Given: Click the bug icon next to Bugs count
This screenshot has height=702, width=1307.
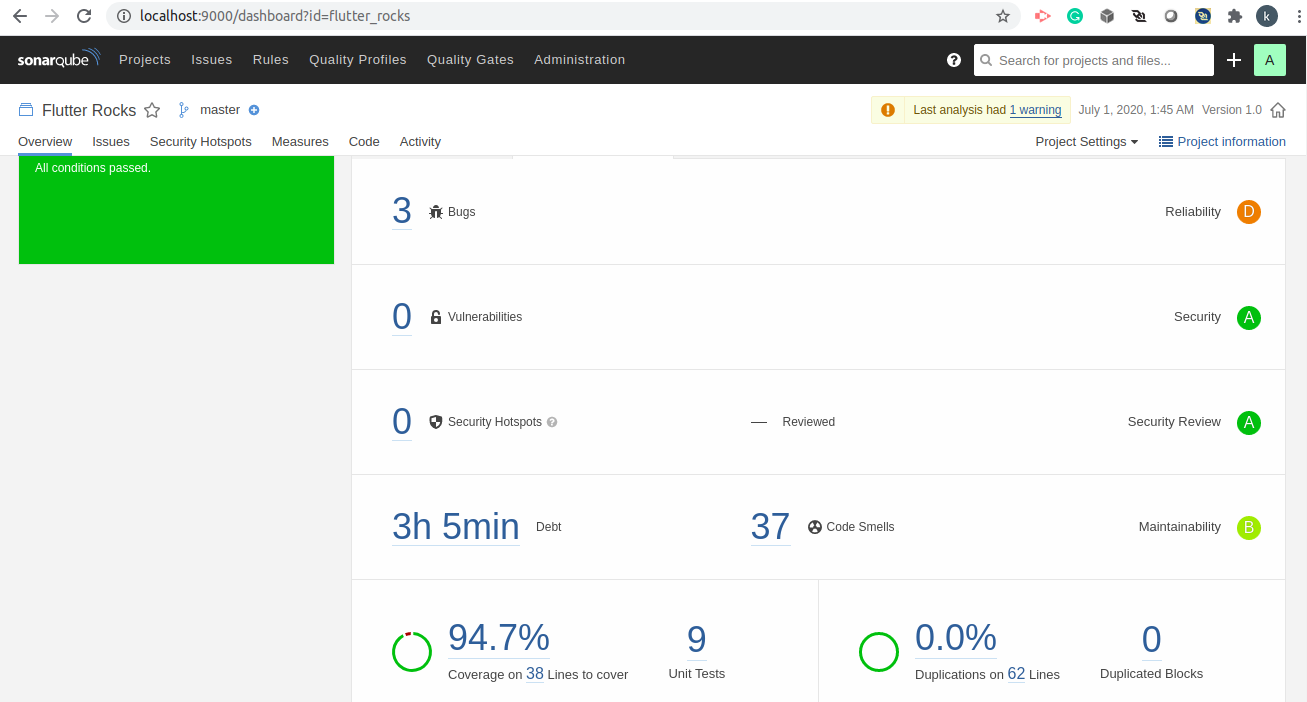Looking at the screenshot, I should pyautogui.click(x=435, y=211).
